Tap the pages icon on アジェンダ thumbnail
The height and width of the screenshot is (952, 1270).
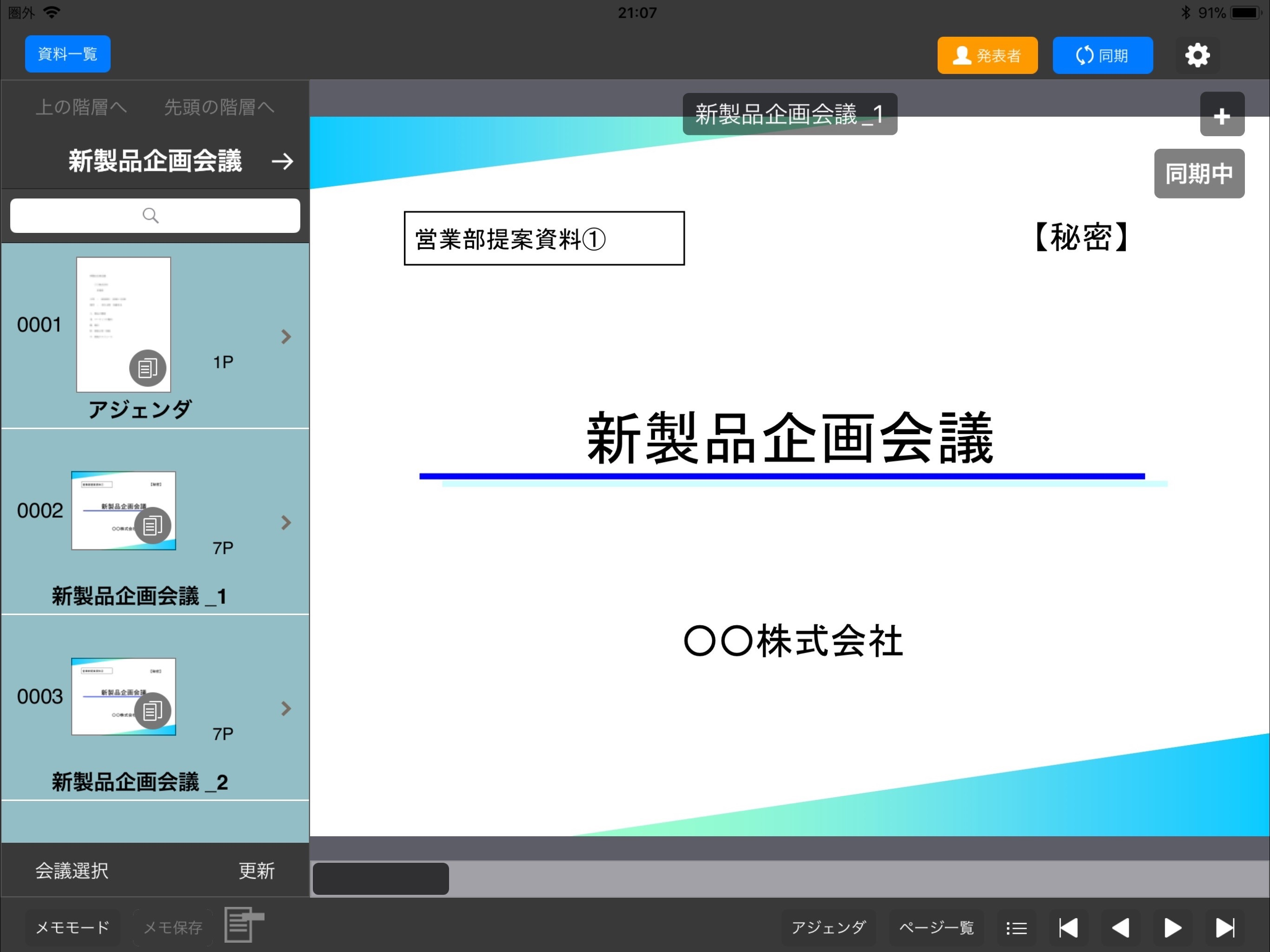147,368
